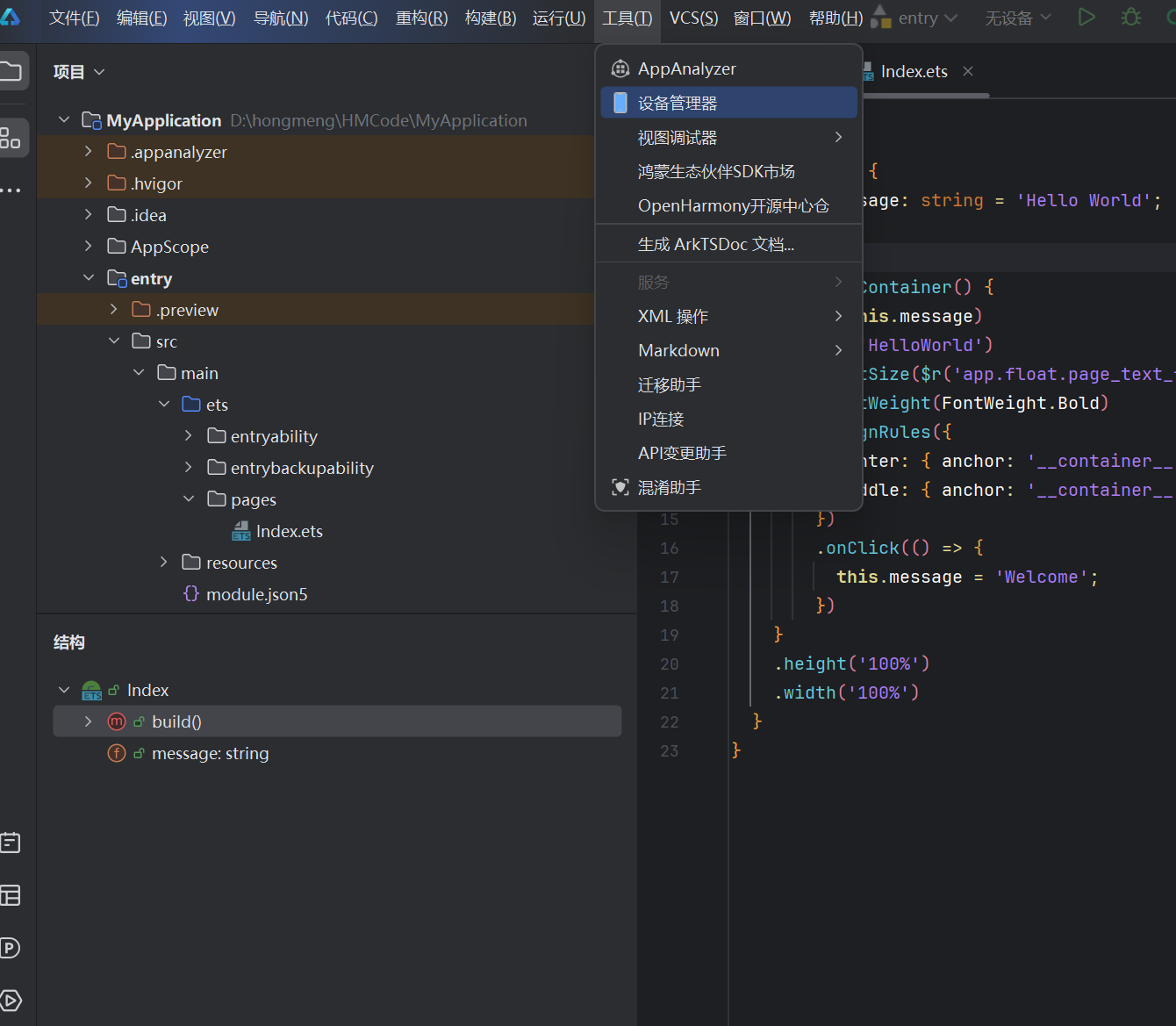Open the play-shaped tool window icon at bottom

11,1001
